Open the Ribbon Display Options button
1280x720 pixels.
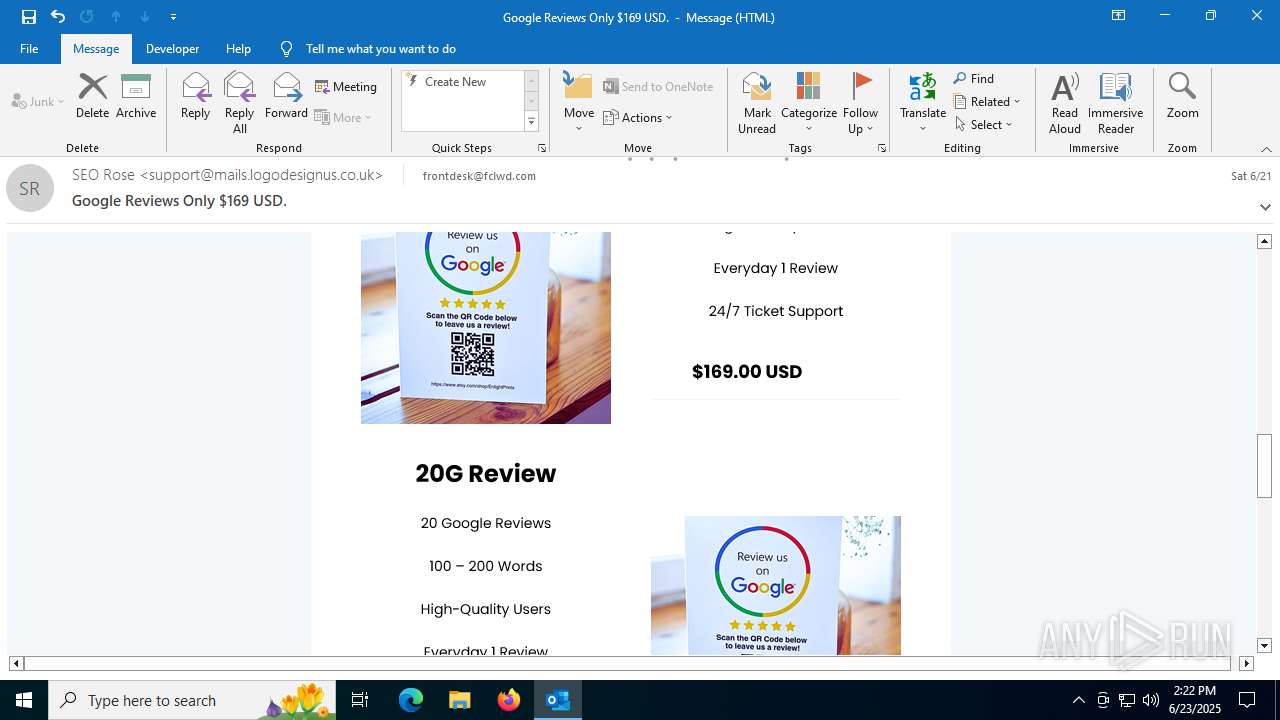(1118, 16)
